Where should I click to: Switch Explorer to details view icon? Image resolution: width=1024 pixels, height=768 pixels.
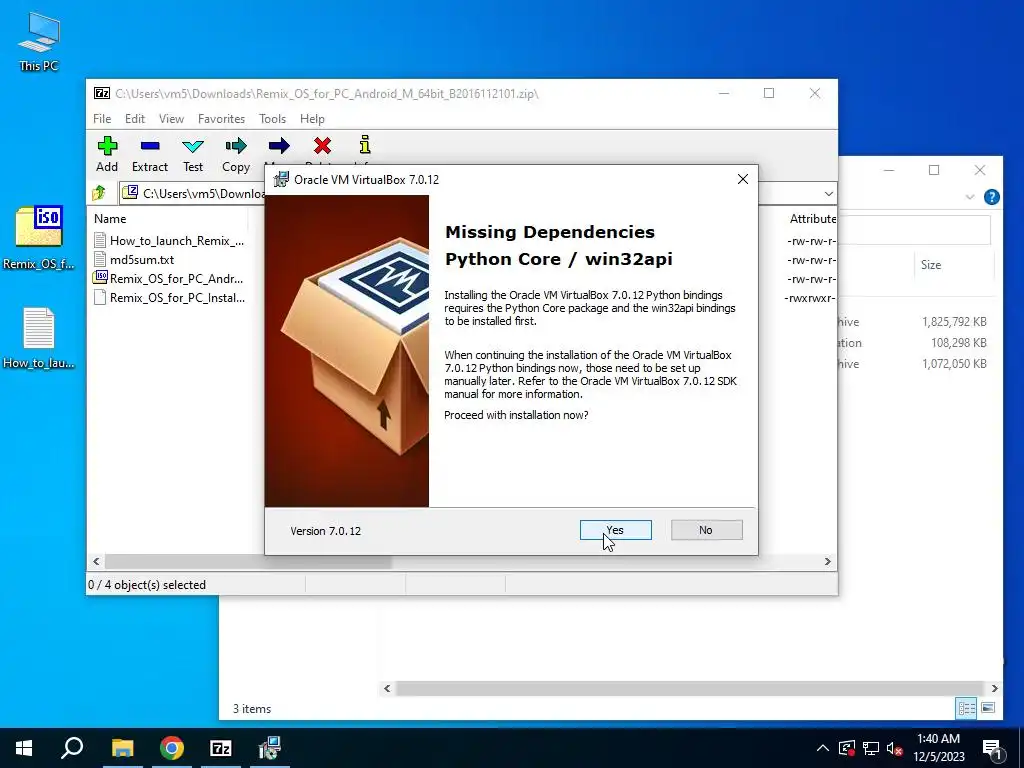tap(966, 708)
